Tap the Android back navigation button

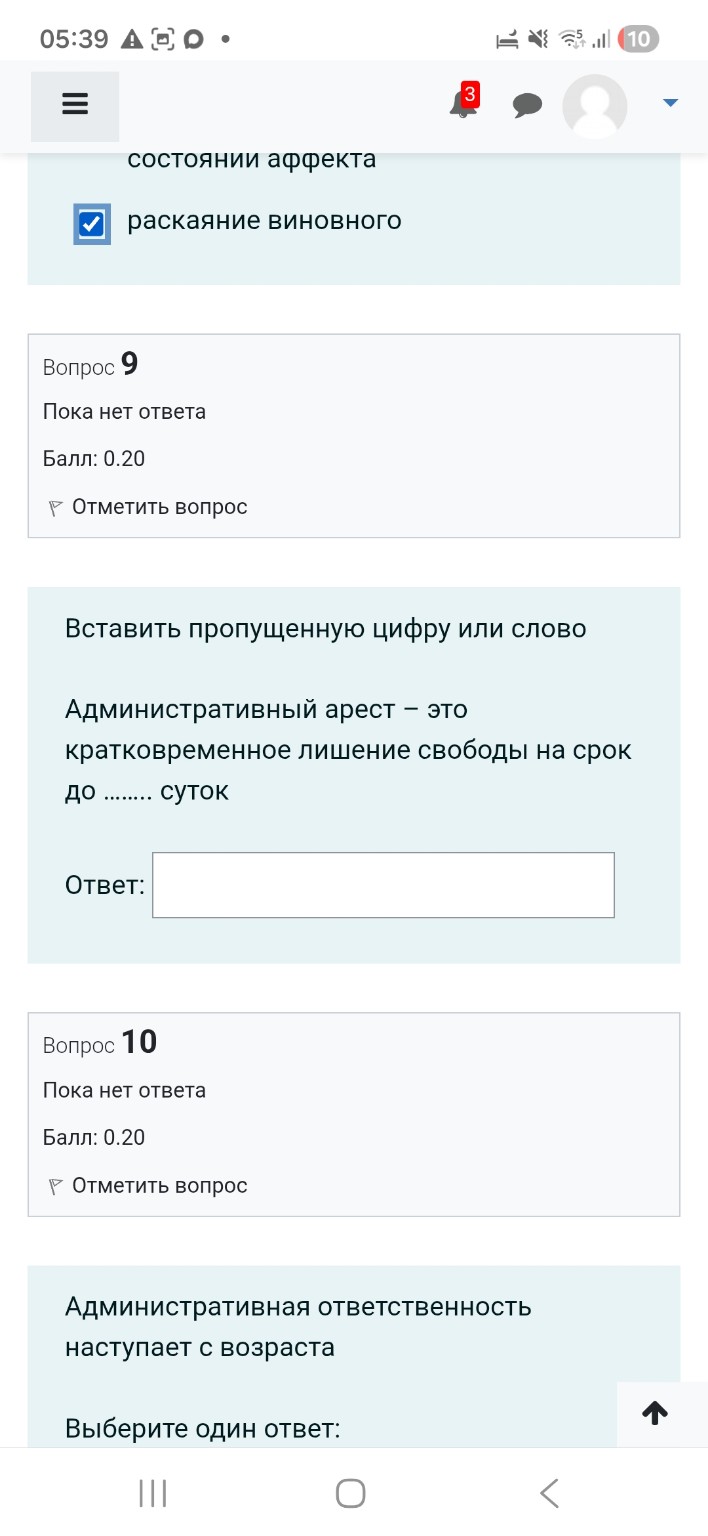click(549, 1492)
